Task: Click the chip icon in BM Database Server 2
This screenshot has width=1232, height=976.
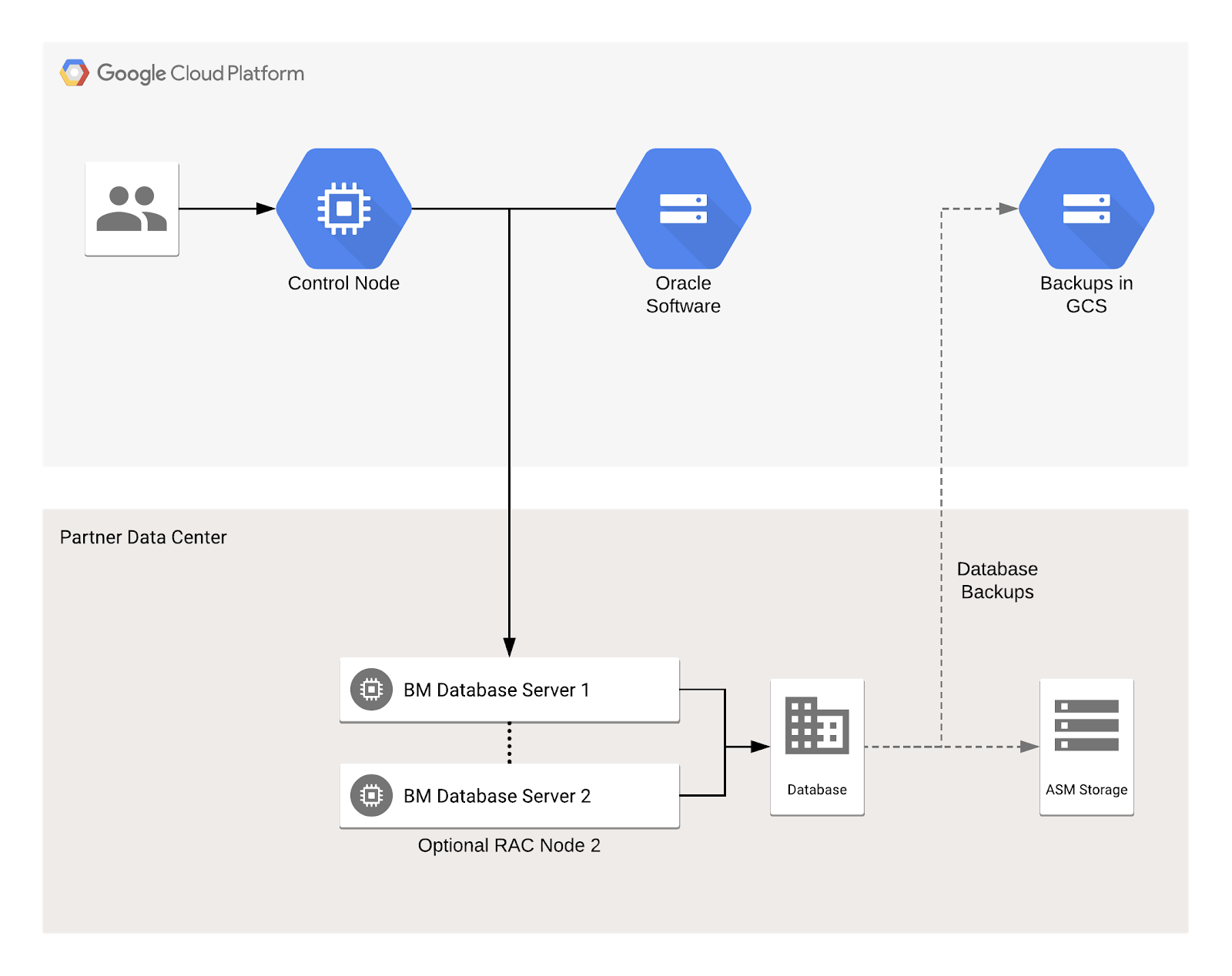Action: pos(371,796)
